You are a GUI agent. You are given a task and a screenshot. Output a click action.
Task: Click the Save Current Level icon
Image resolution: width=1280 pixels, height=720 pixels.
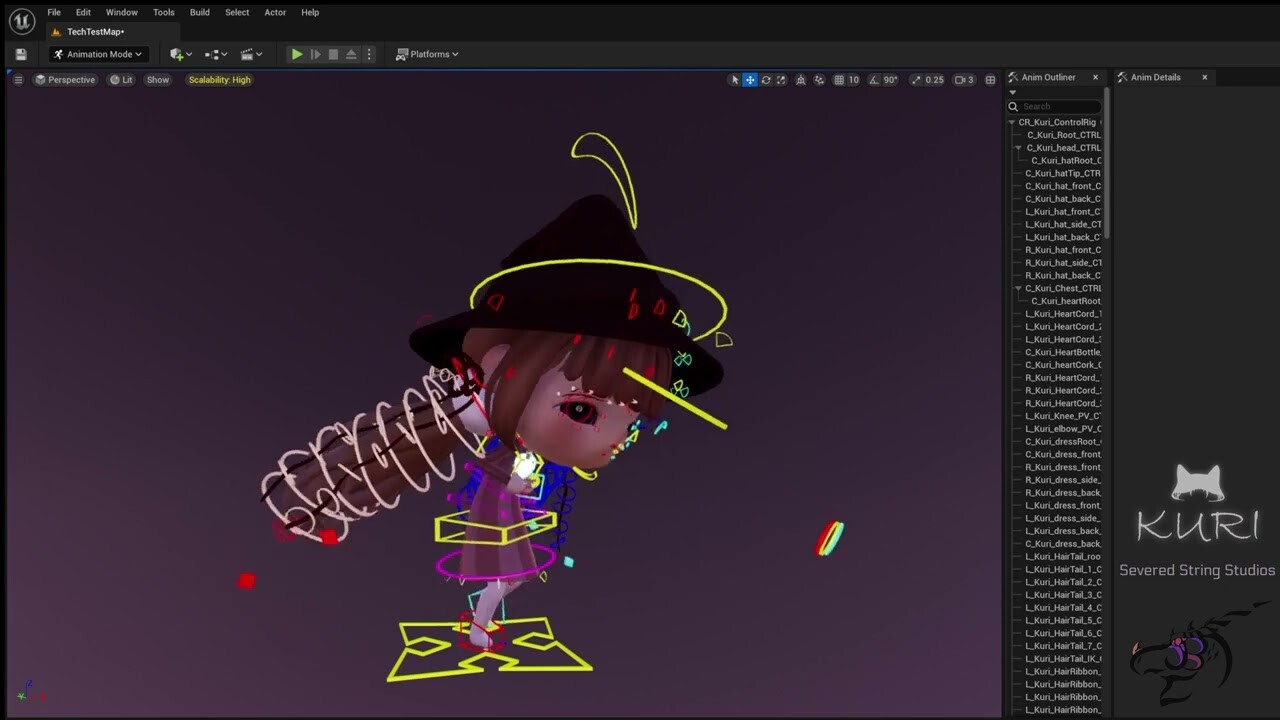click(20, 53)
